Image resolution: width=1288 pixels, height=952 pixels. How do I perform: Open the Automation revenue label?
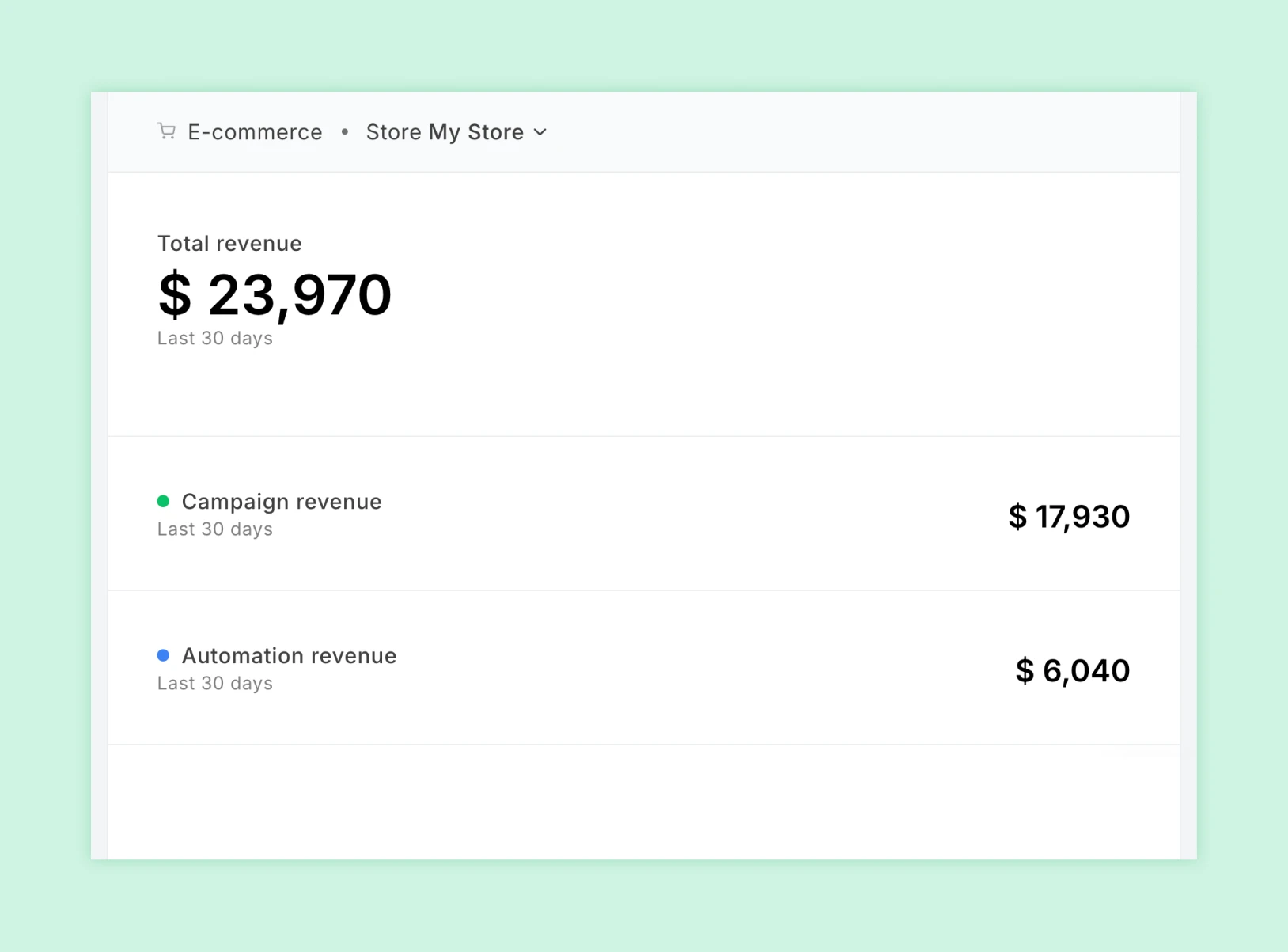point(289,656)
